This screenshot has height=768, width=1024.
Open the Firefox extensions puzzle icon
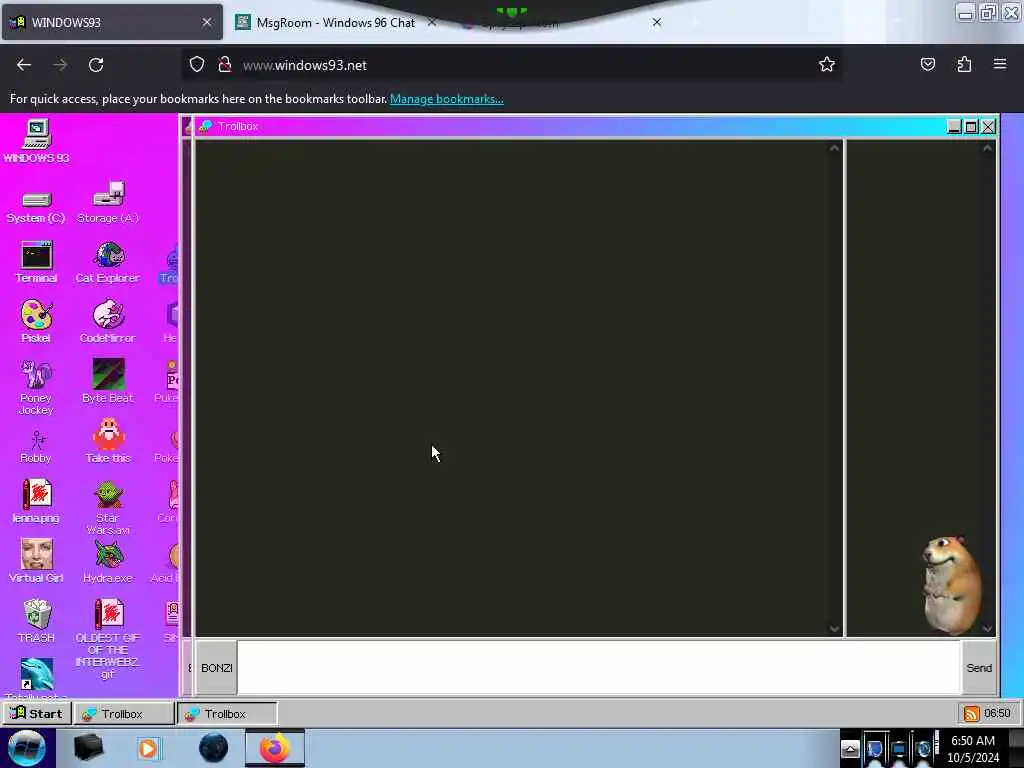(964, 64)
